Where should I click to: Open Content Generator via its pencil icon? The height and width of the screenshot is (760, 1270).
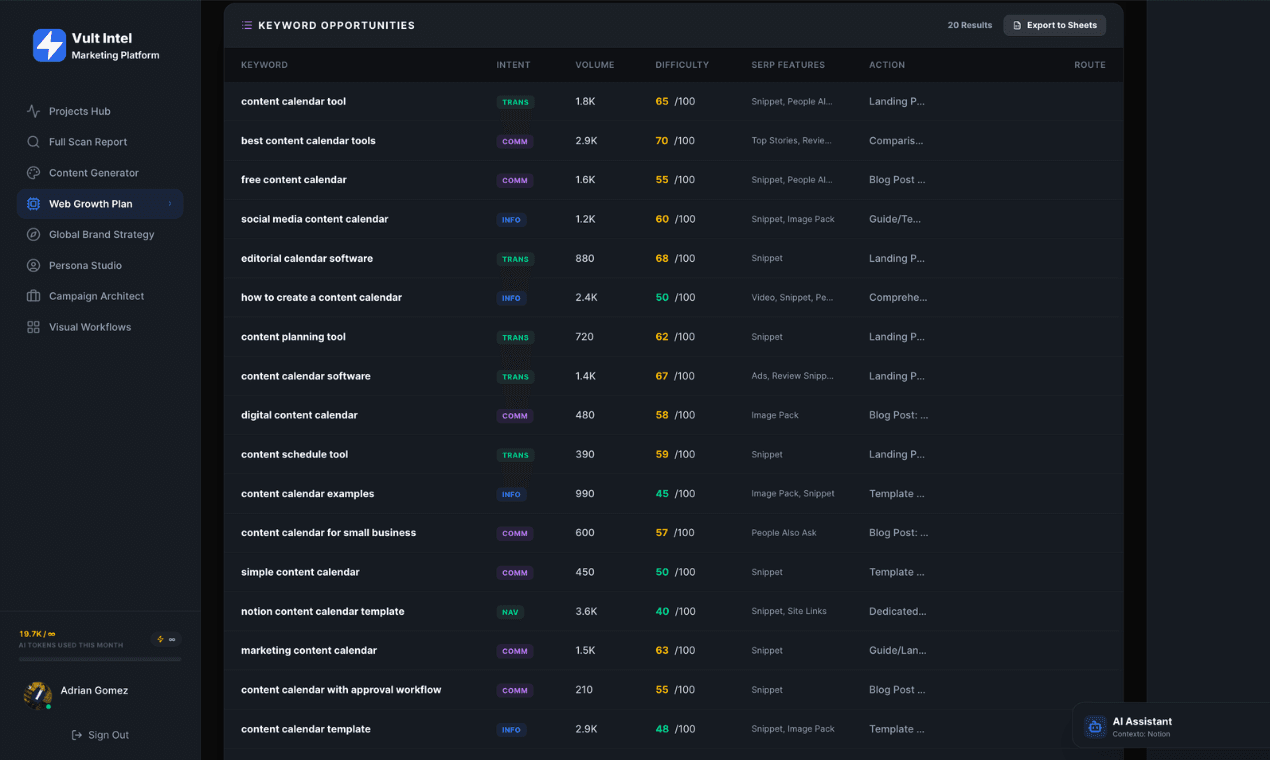tap(35, 172)
